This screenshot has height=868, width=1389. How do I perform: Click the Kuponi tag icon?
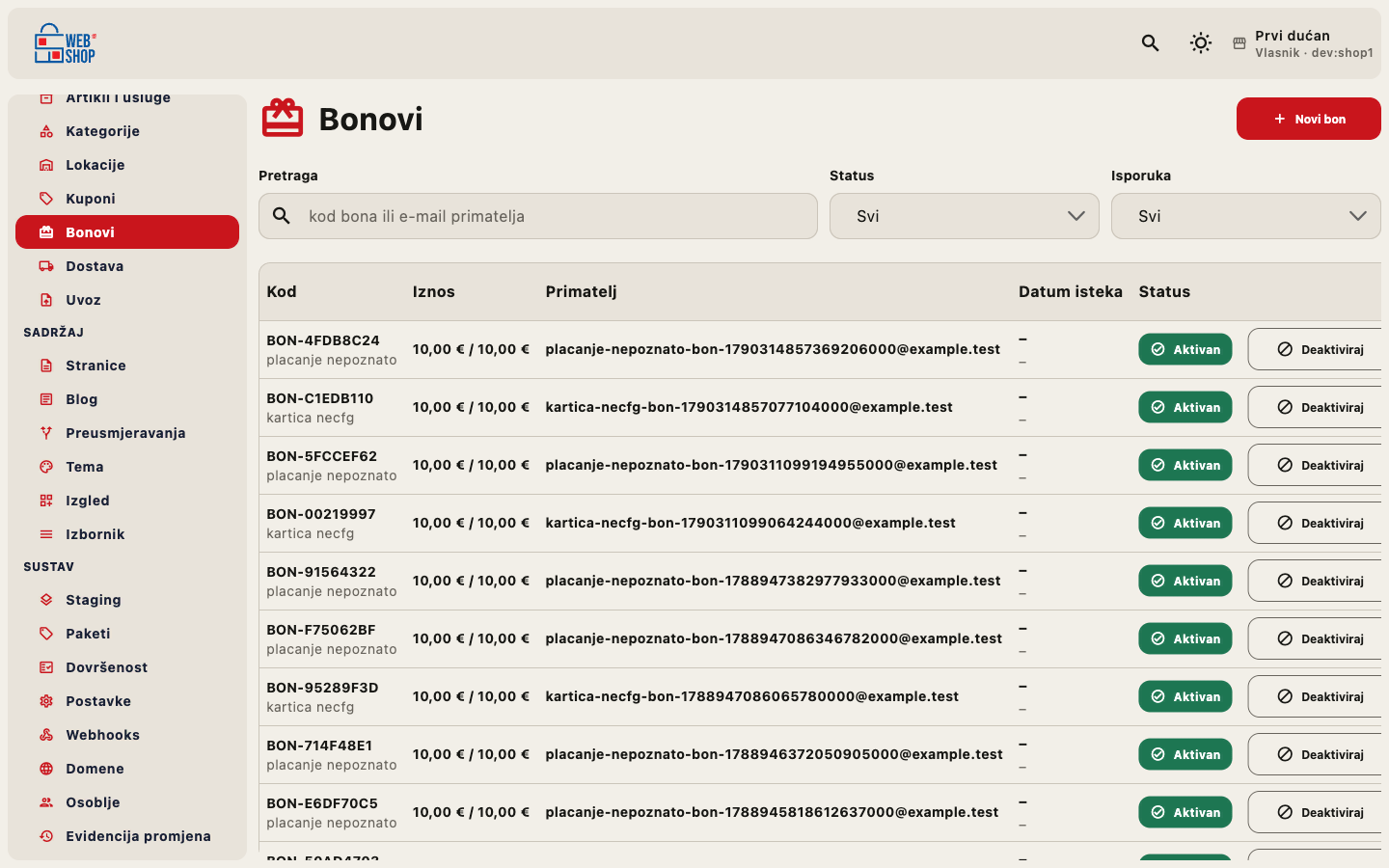click(46, 199)
